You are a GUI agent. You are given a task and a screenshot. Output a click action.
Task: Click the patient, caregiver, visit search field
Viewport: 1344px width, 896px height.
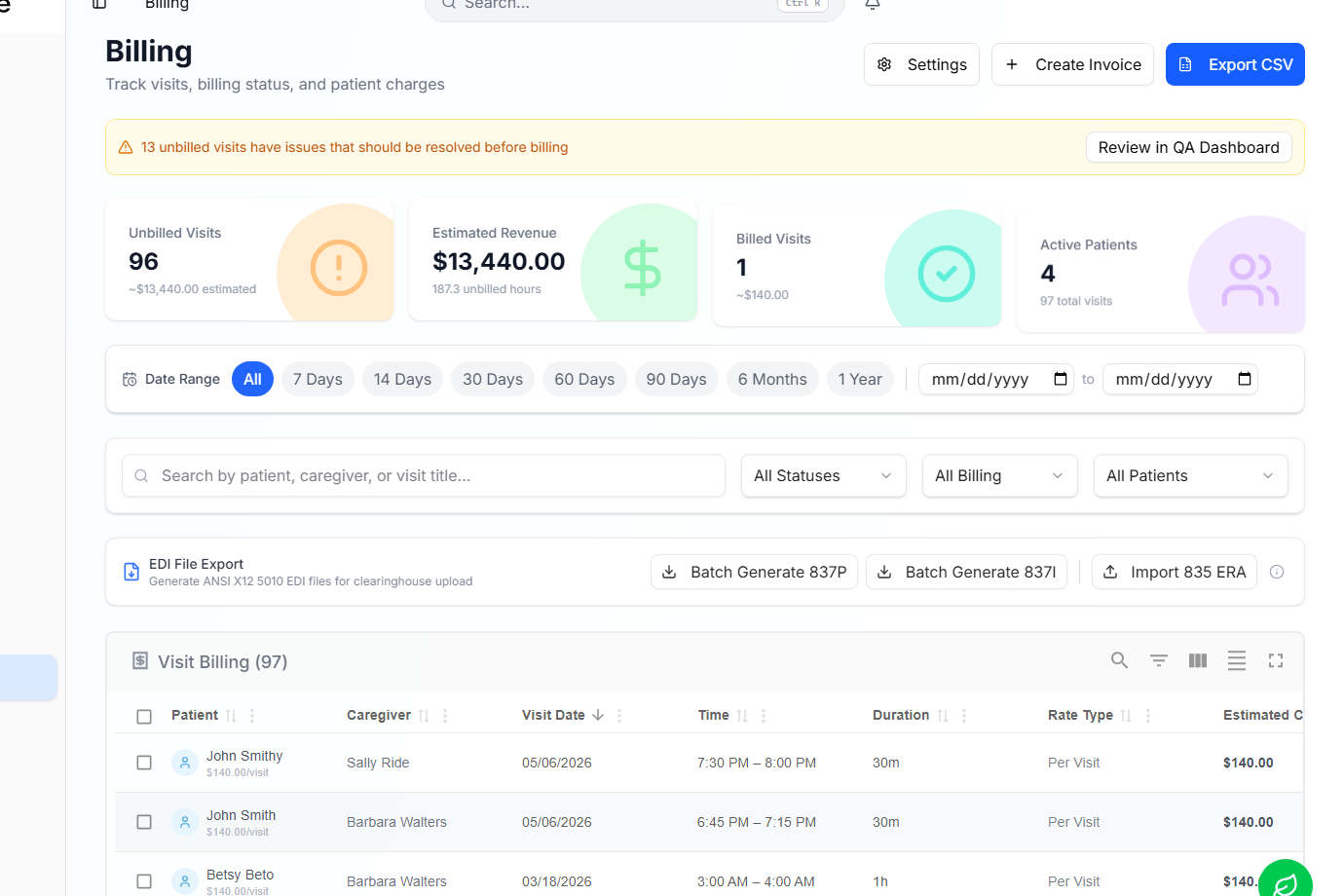424,476
